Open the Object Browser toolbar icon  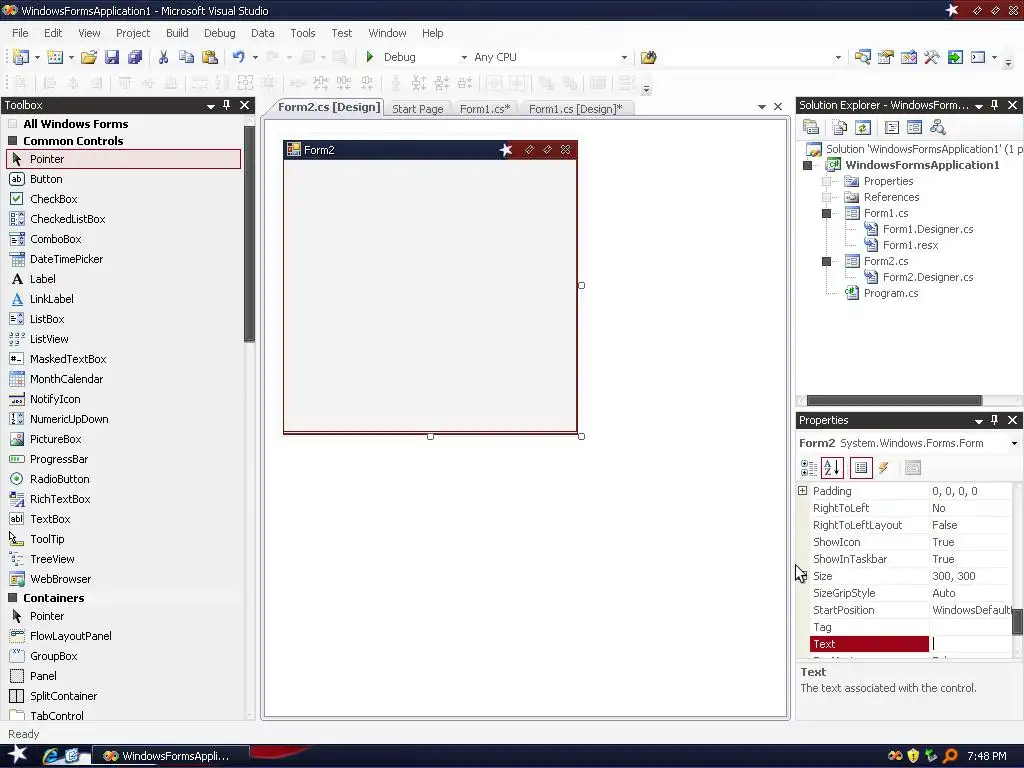(x=908, y=57)
